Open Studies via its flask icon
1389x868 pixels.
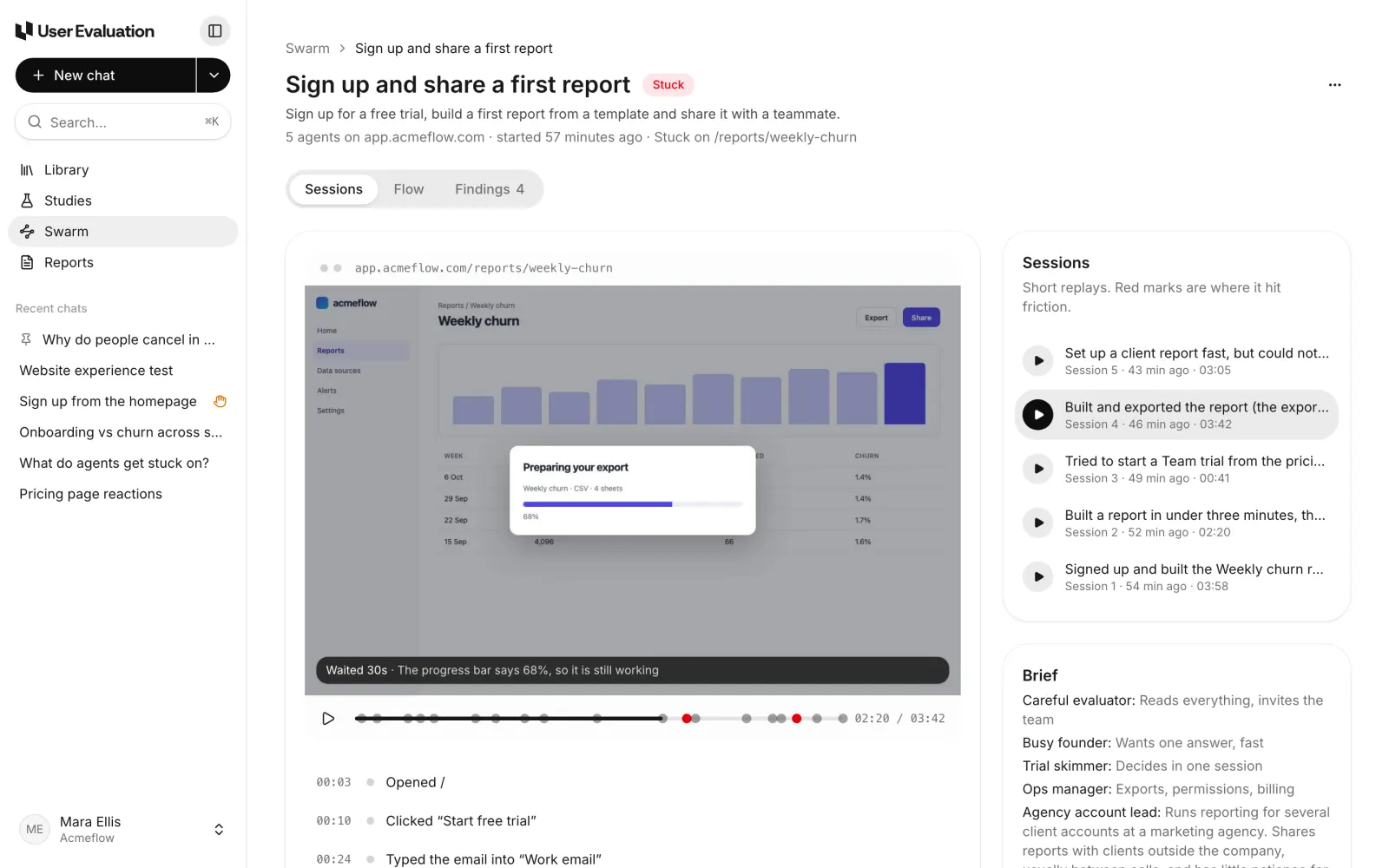pos(27,201)
